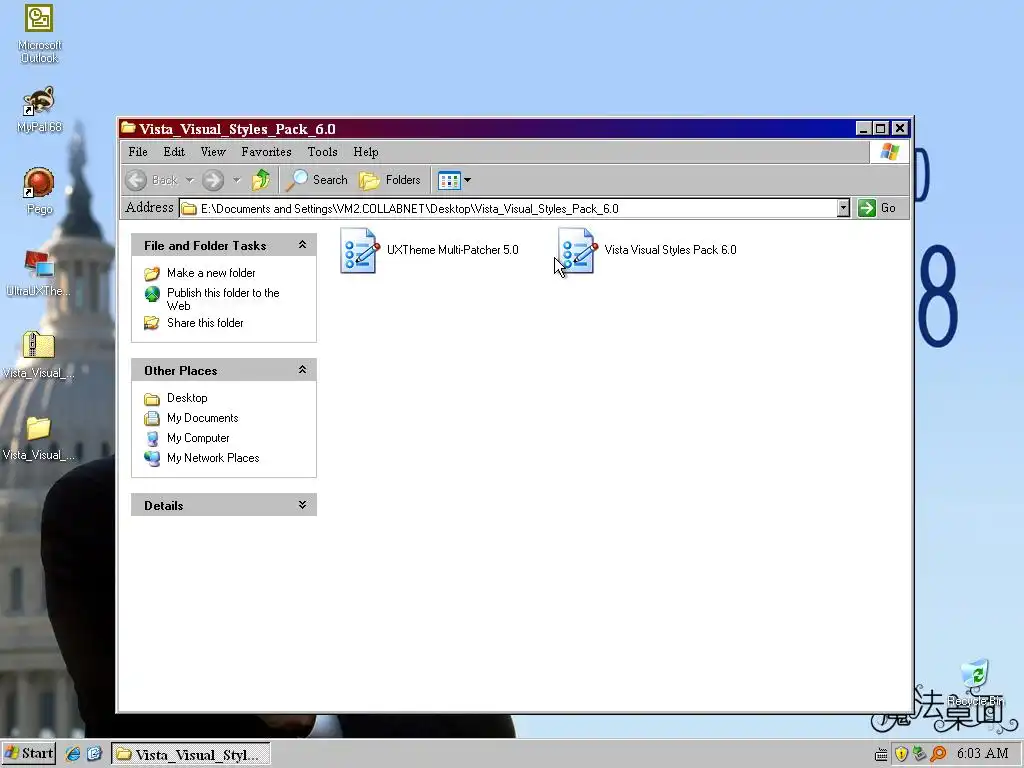
Task: Select the MyPal 68 desktop shortcut
Action: click(39, 110)
